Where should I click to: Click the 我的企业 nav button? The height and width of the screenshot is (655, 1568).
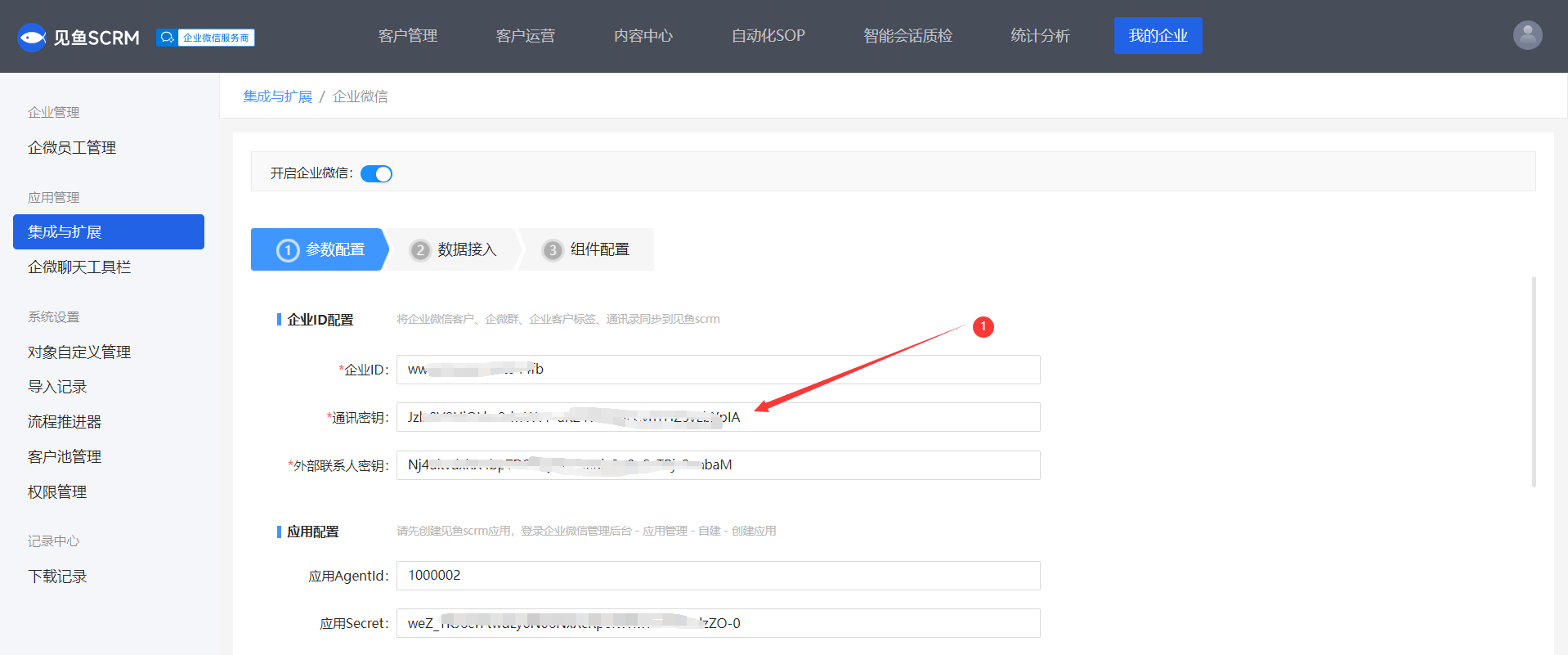click(1158, 35)
